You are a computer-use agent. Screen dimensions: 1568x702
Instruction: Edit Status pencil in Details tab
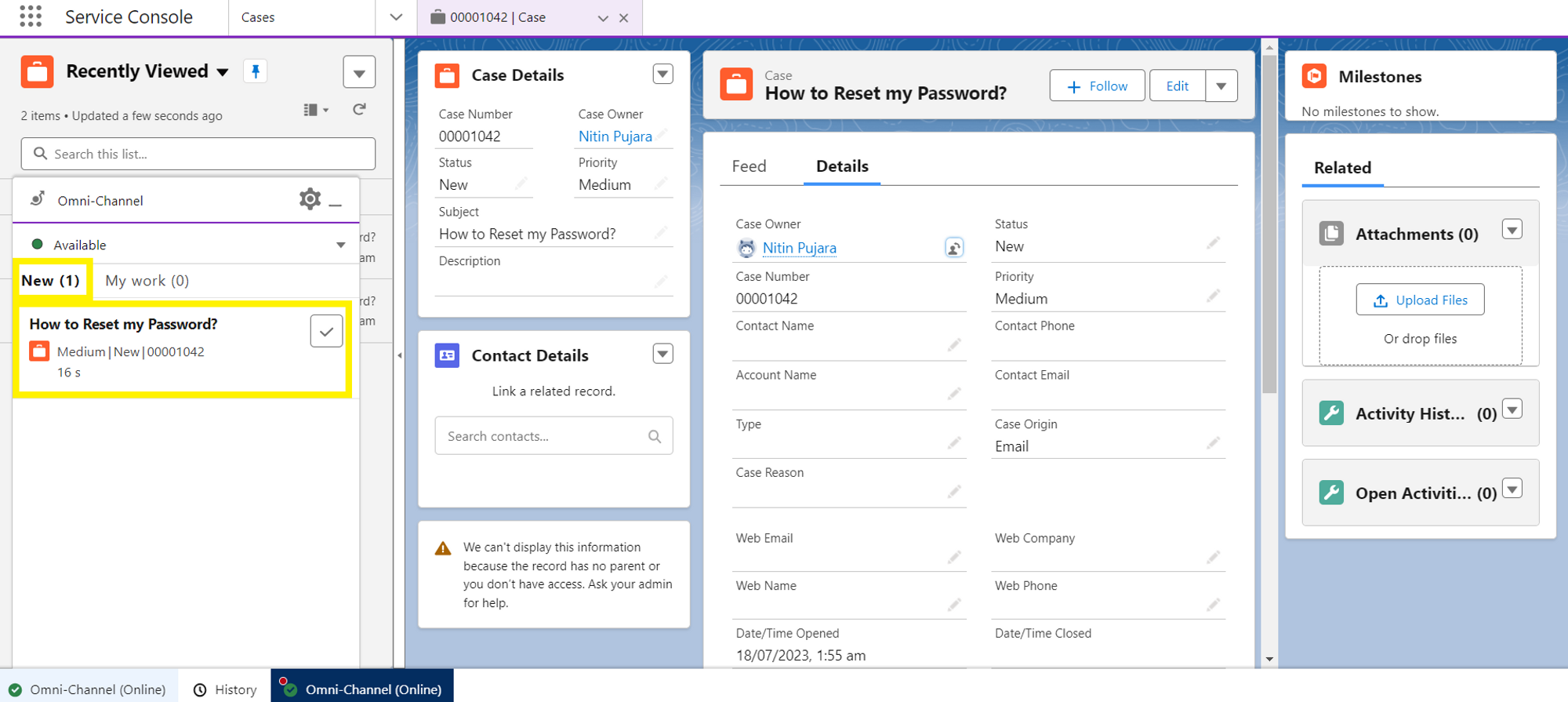[1214, 243]
